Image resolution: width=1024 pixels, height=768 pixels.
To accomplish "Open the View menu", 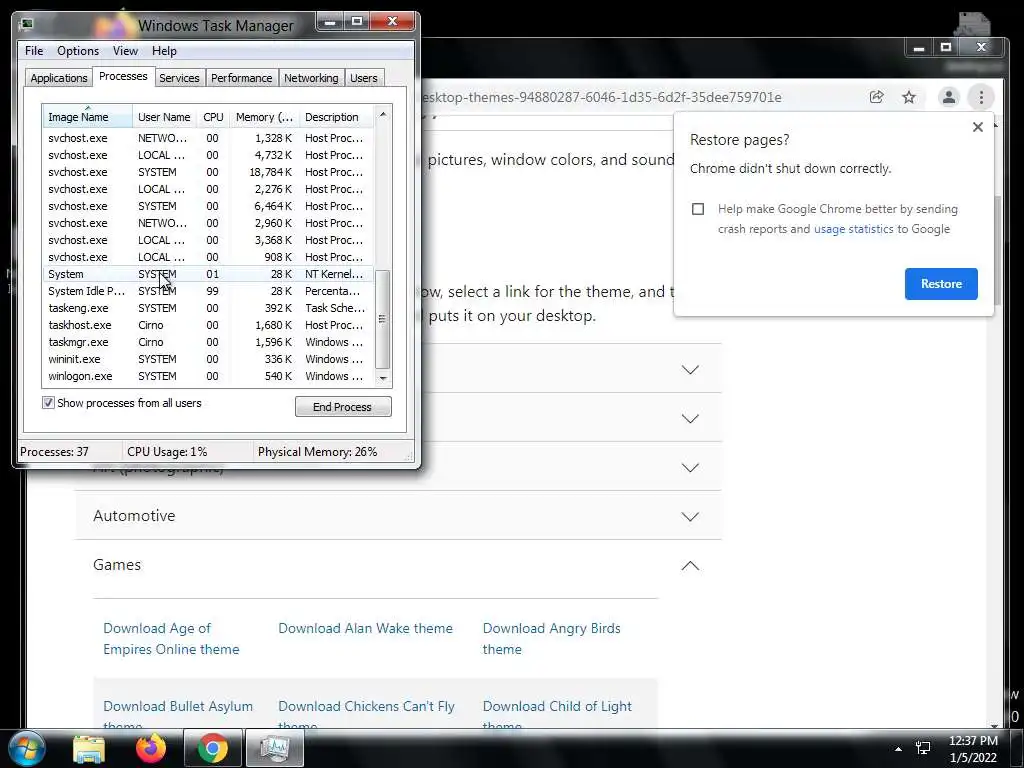I will (125, 51).
